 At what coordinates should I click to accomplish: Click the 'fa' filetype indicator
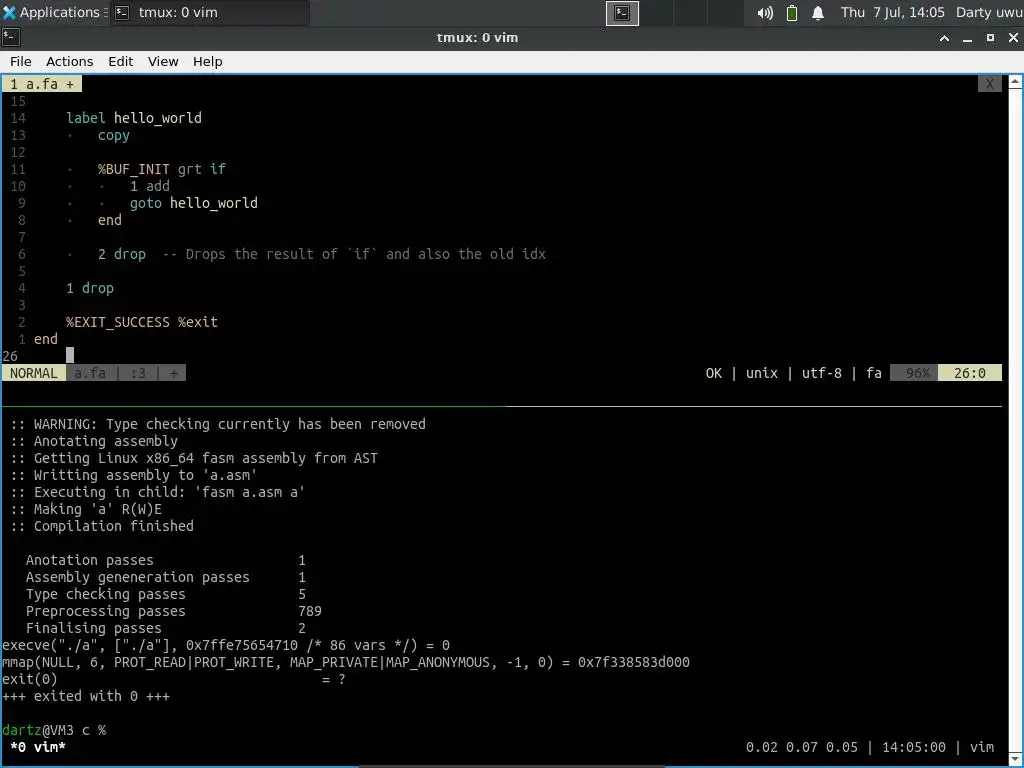point(874,373)
